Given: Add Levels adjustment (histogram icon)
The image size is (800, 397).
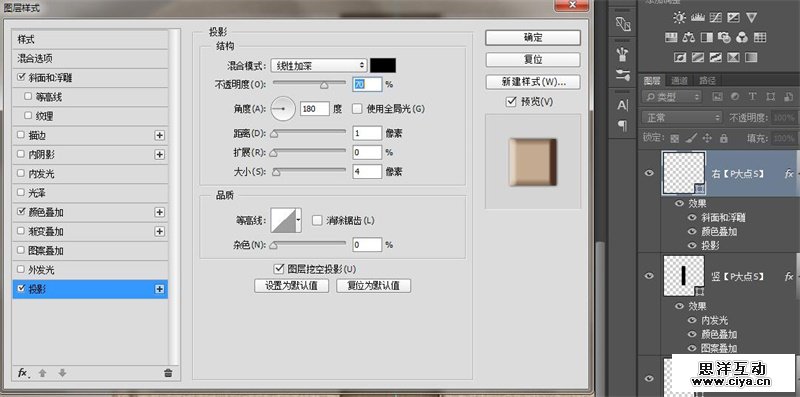Looking at the screenshot, I should click(697, 18).
